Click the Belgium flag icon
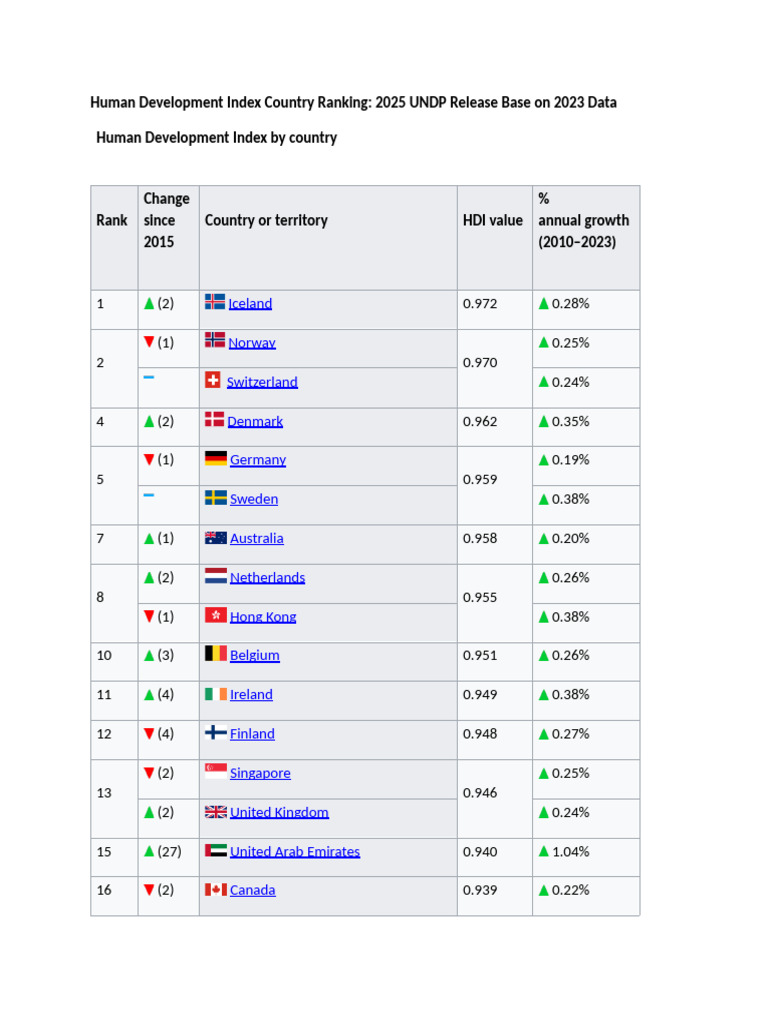The width and height of the screenshot is (768, 1024). tap(216, 654)
